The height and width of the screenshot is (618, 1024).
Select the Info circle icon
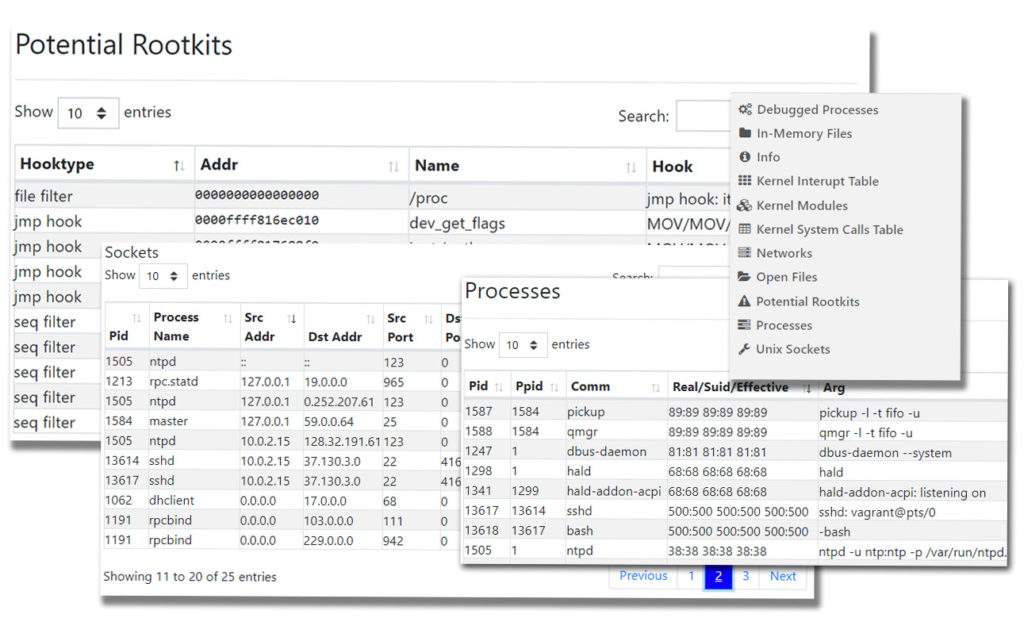[745, 157]
